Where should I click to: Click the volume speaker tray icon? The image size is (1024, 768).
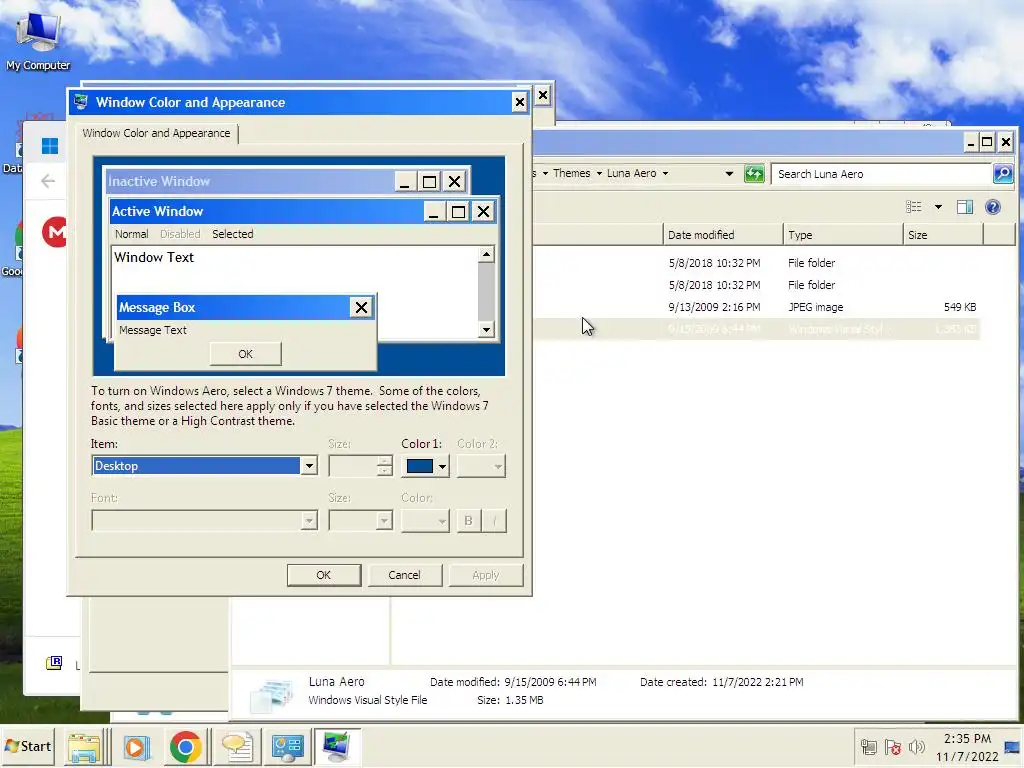[x=917, y=746]
